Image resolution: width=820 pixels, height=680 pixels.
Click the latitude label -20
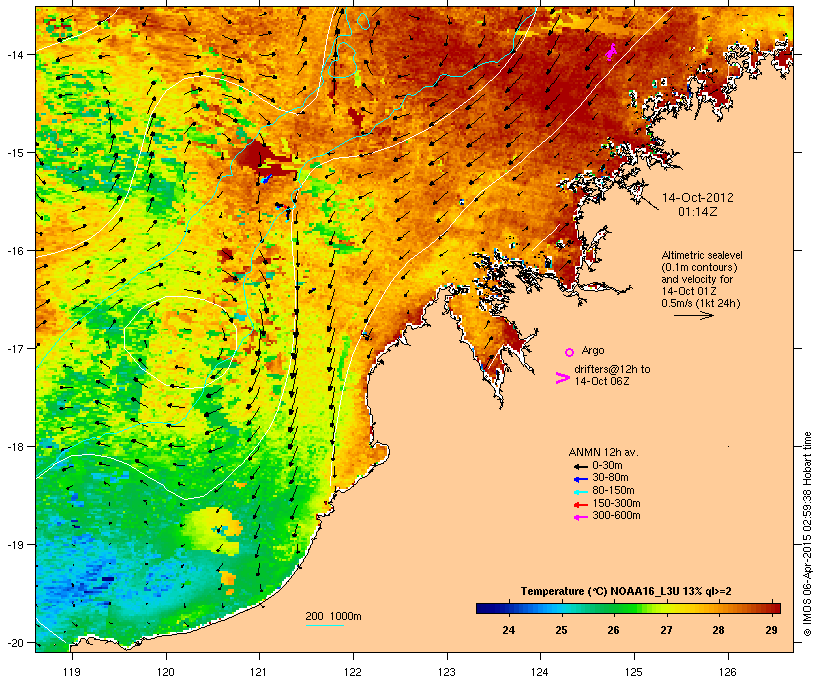(15, 642)
